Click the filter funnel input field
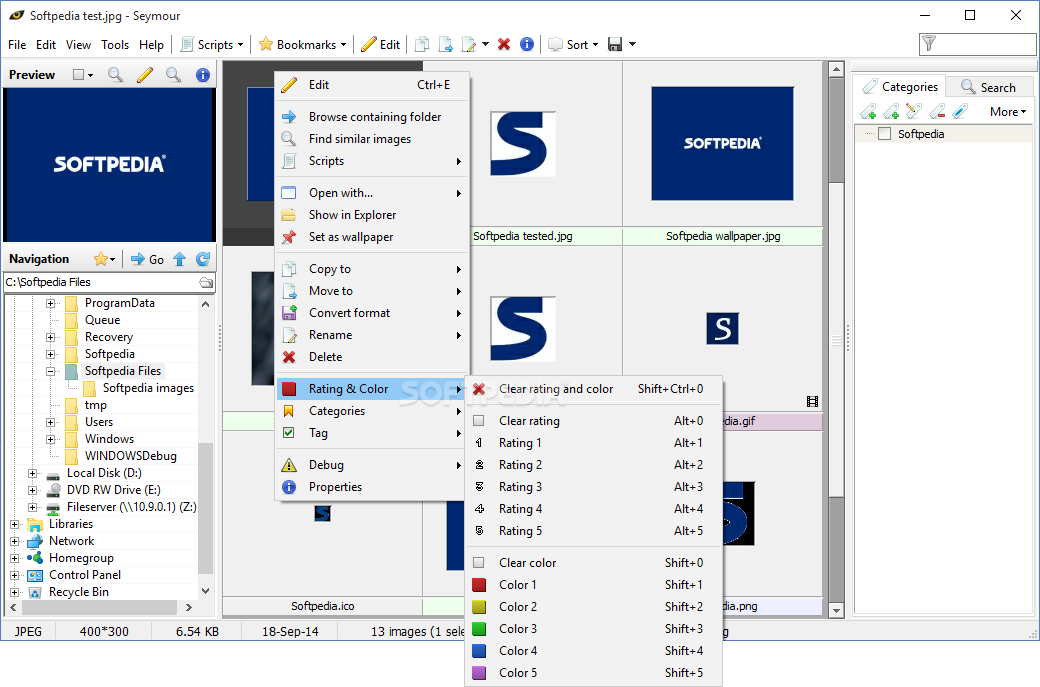This screenshot has height=687, width=1040. (977, 44)
